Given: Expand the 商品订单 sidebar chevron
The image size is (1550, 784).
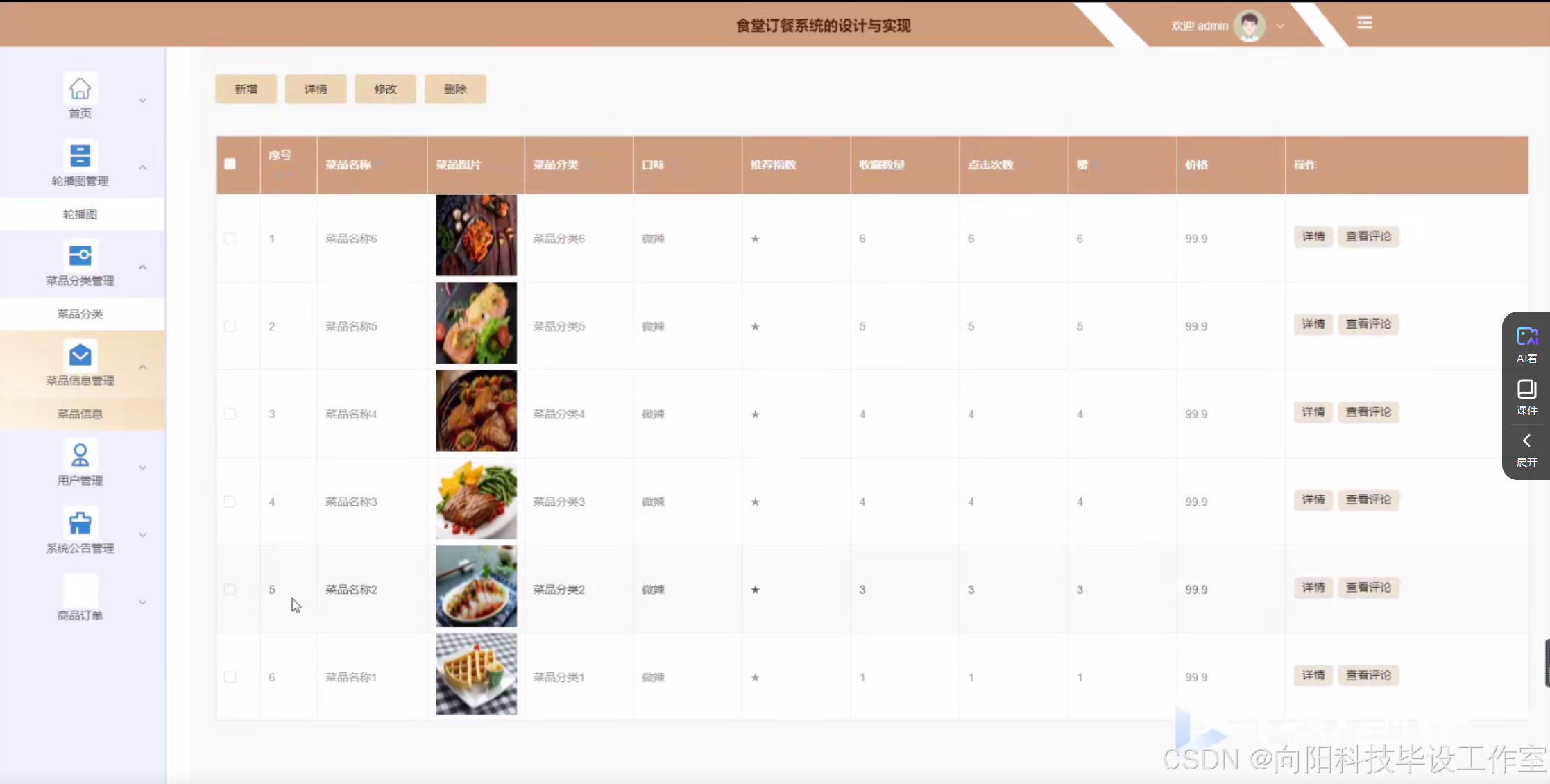Looking at the screenshot, I should click(x=143, y=602).
